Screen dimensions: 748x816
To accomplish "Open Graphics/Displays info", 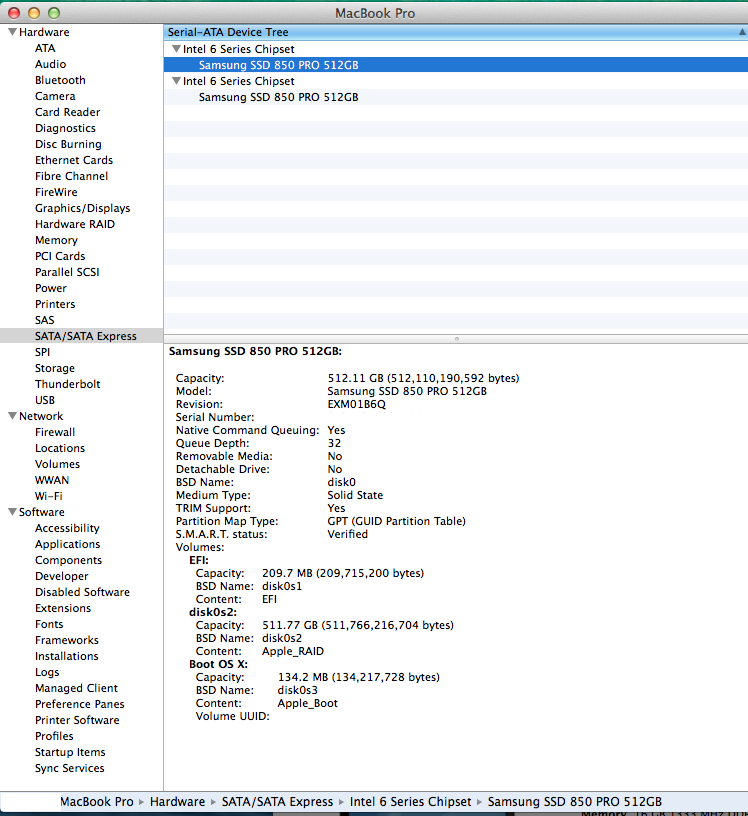I will pos(82,208).
